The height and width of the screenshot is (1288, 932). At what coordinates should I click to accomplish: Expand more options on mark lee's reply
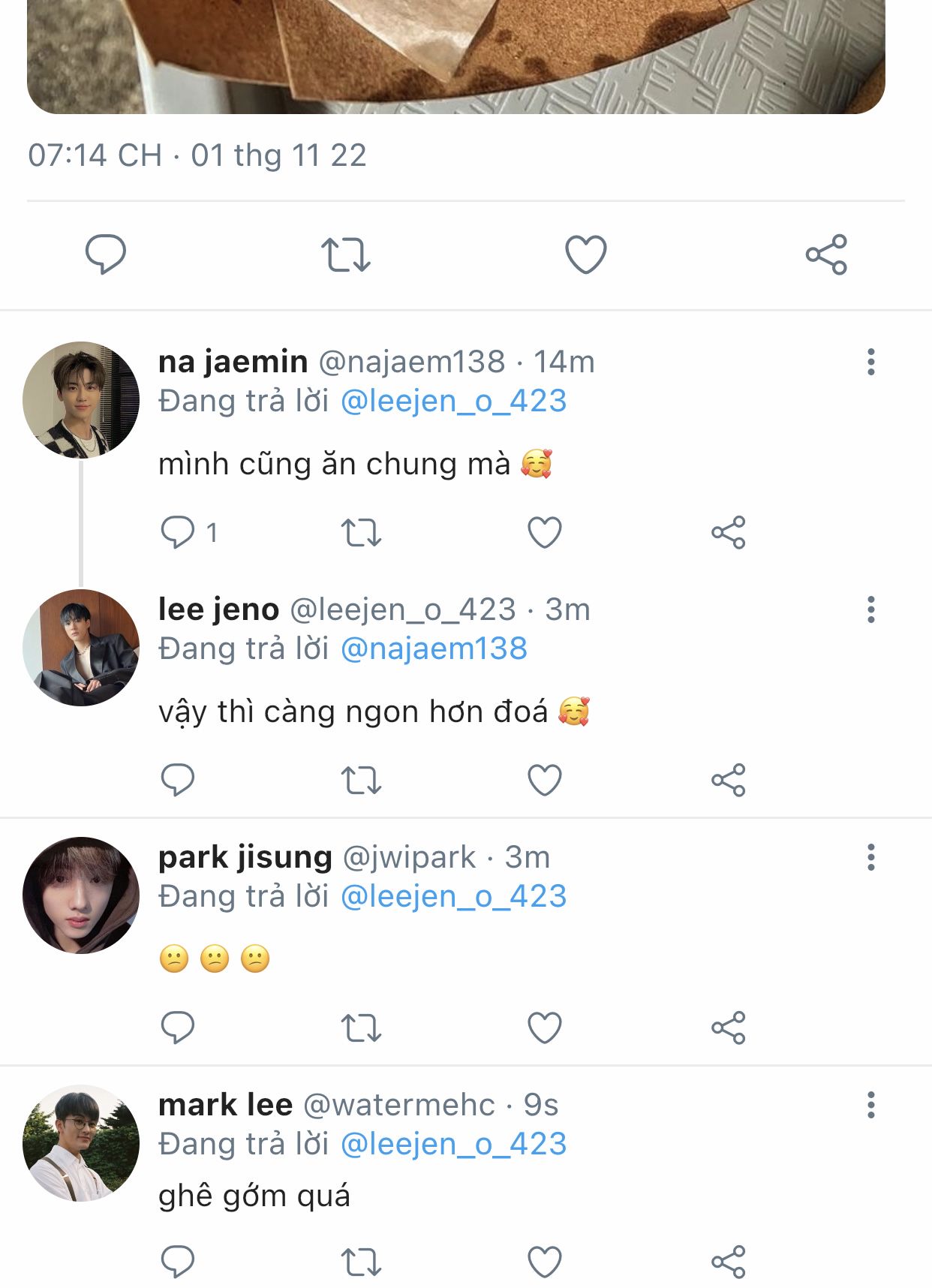[x=870, y=1105]
